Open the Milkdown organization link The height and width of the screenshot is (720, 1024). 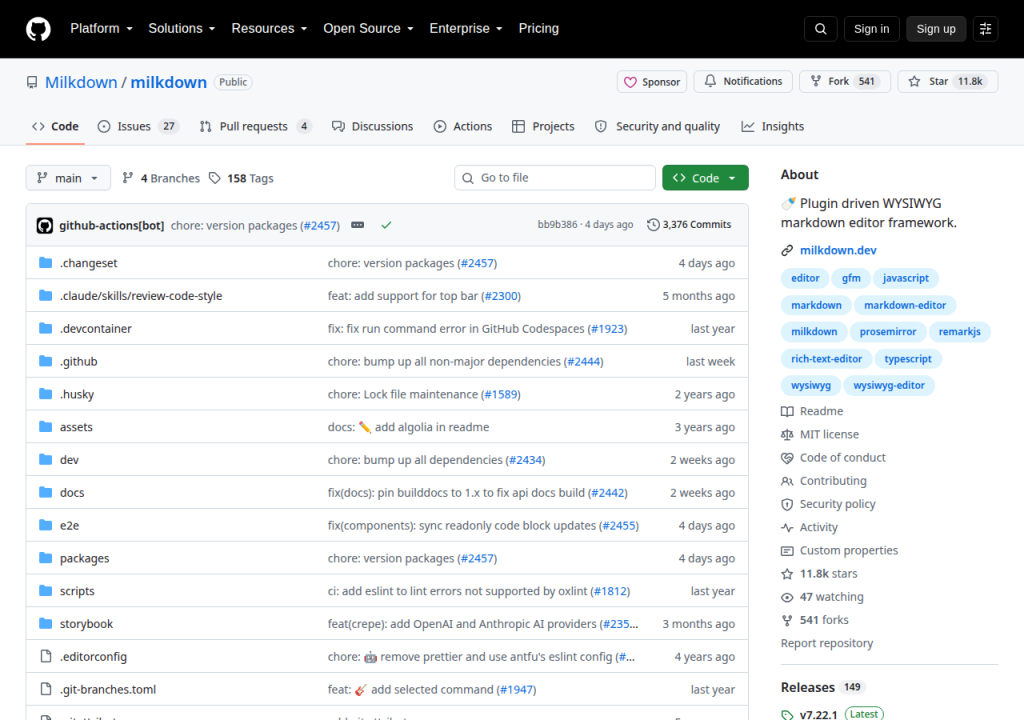pyautogui.click(x=81, y=82)
